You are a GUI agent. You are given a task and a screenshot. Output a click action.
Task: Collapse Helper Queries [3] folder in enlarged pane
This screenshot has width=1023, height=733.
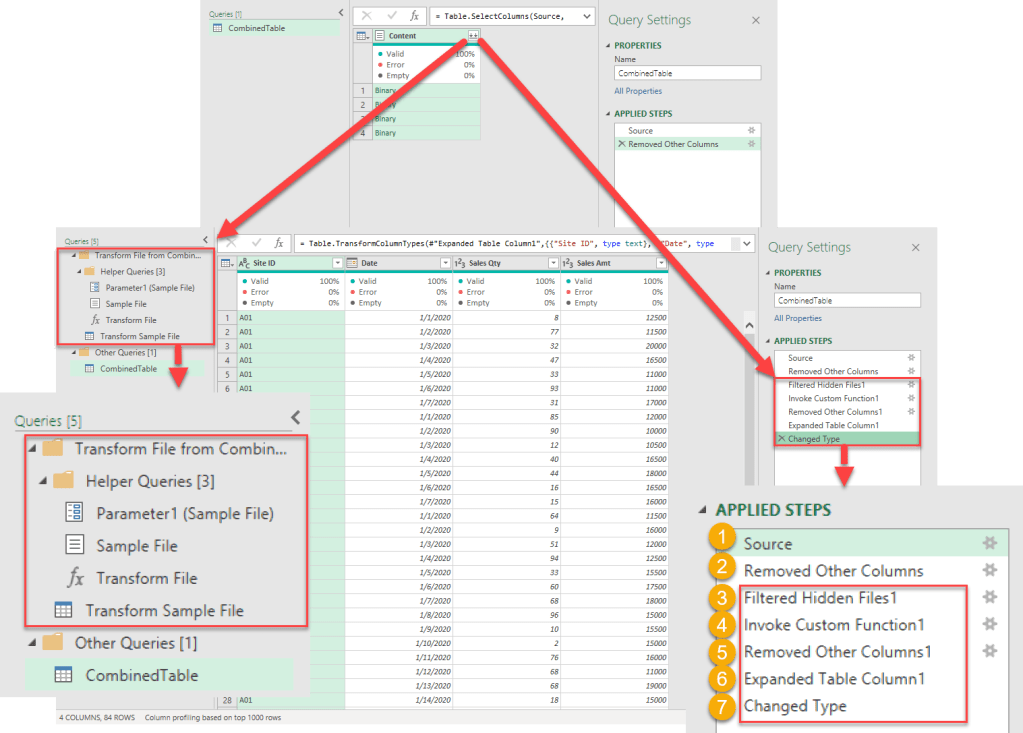(42, 481)
